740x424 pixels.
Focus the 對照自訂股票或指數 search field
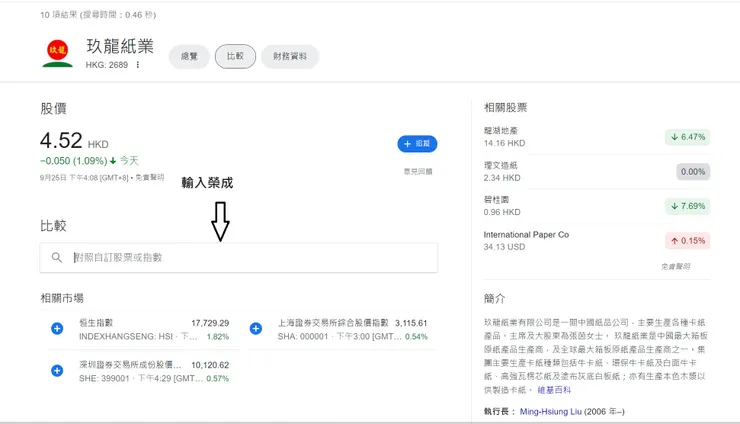pos(239,257)
